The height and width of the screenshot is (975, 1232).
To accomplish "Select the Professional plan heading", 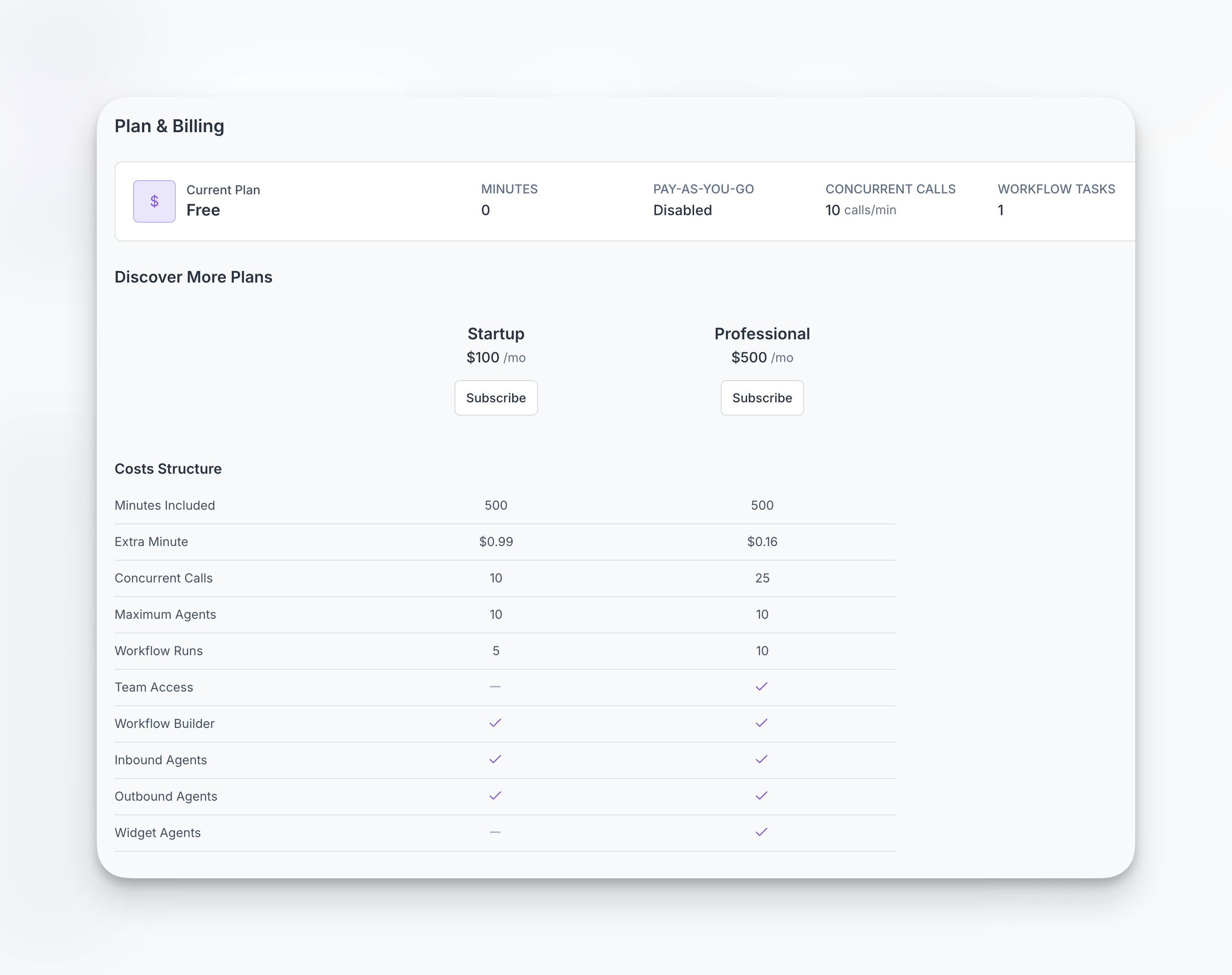I will (762, 334).
